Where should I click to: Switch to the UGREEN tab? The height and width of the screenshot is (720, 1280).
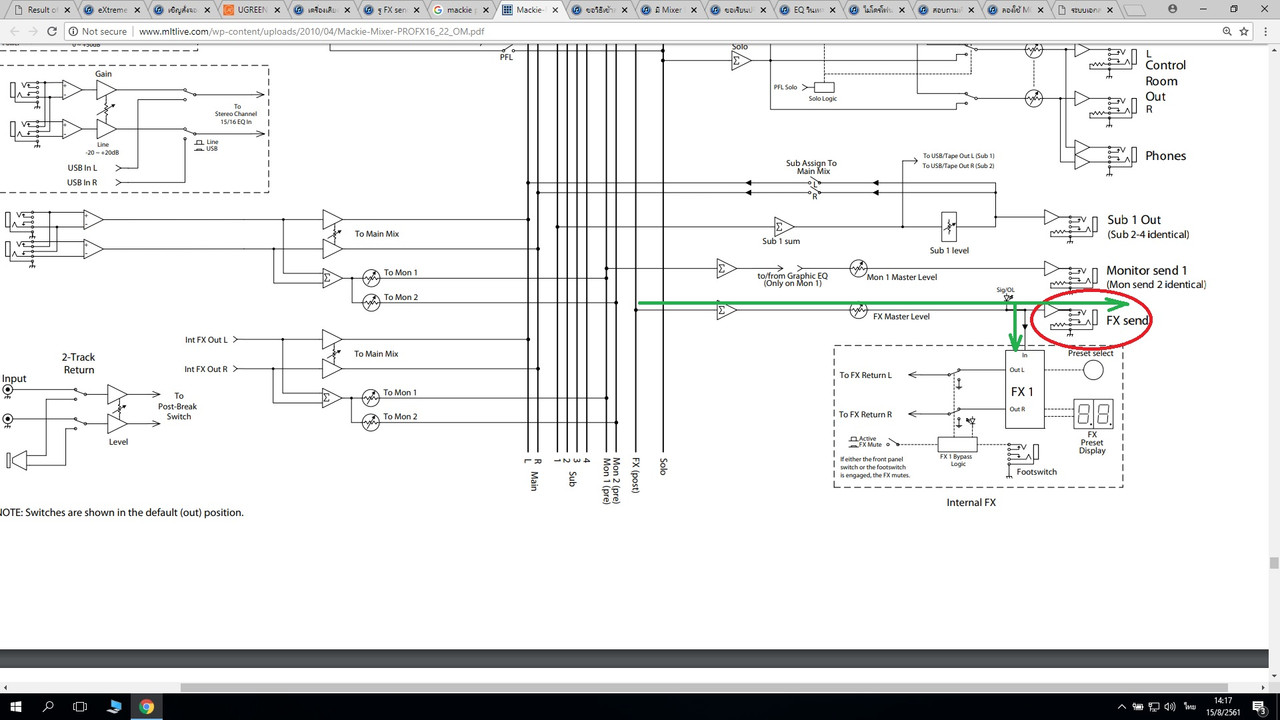point(252,10)
